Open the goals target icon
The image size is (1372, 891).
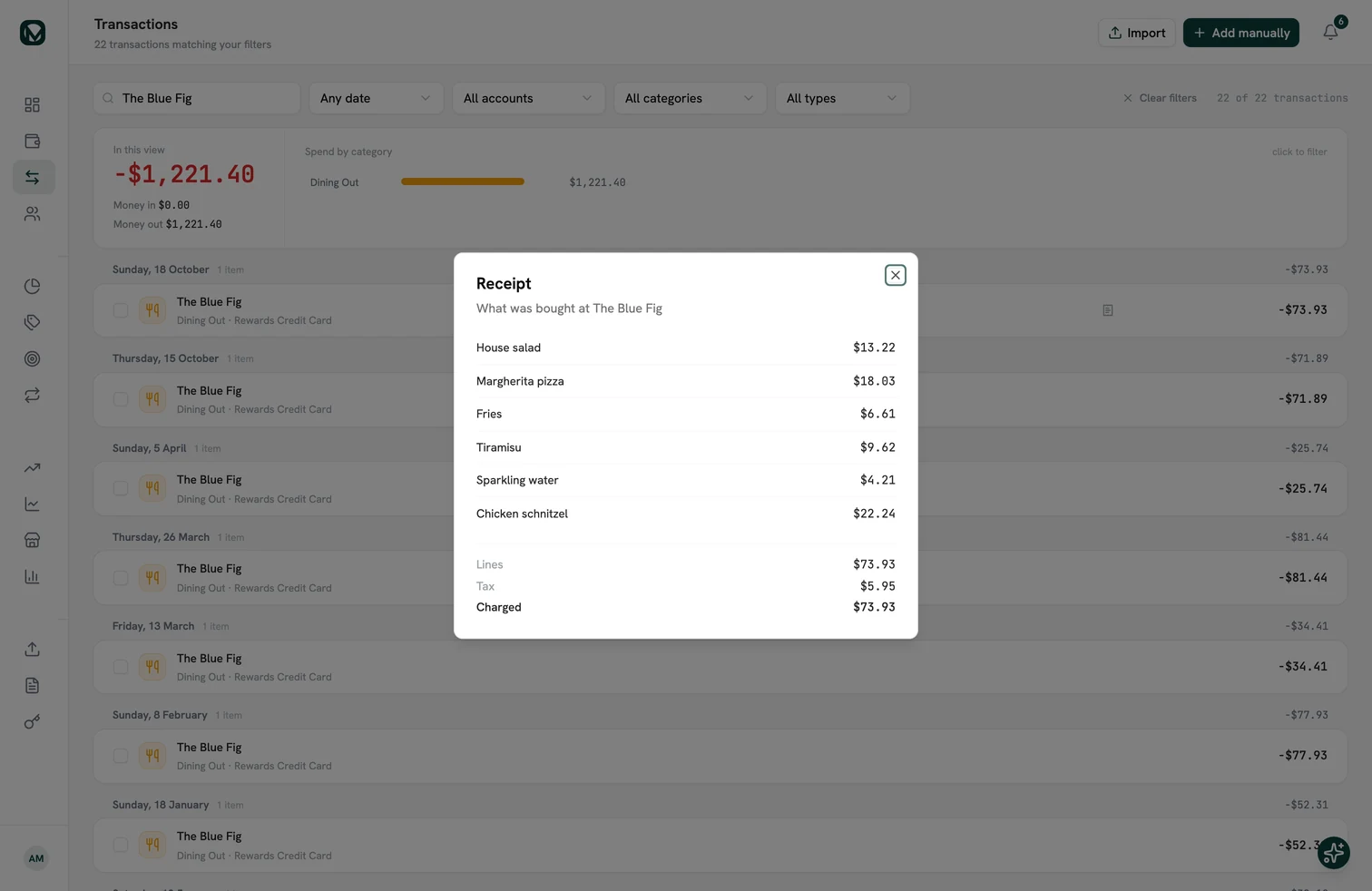click(x=33, y=359)
